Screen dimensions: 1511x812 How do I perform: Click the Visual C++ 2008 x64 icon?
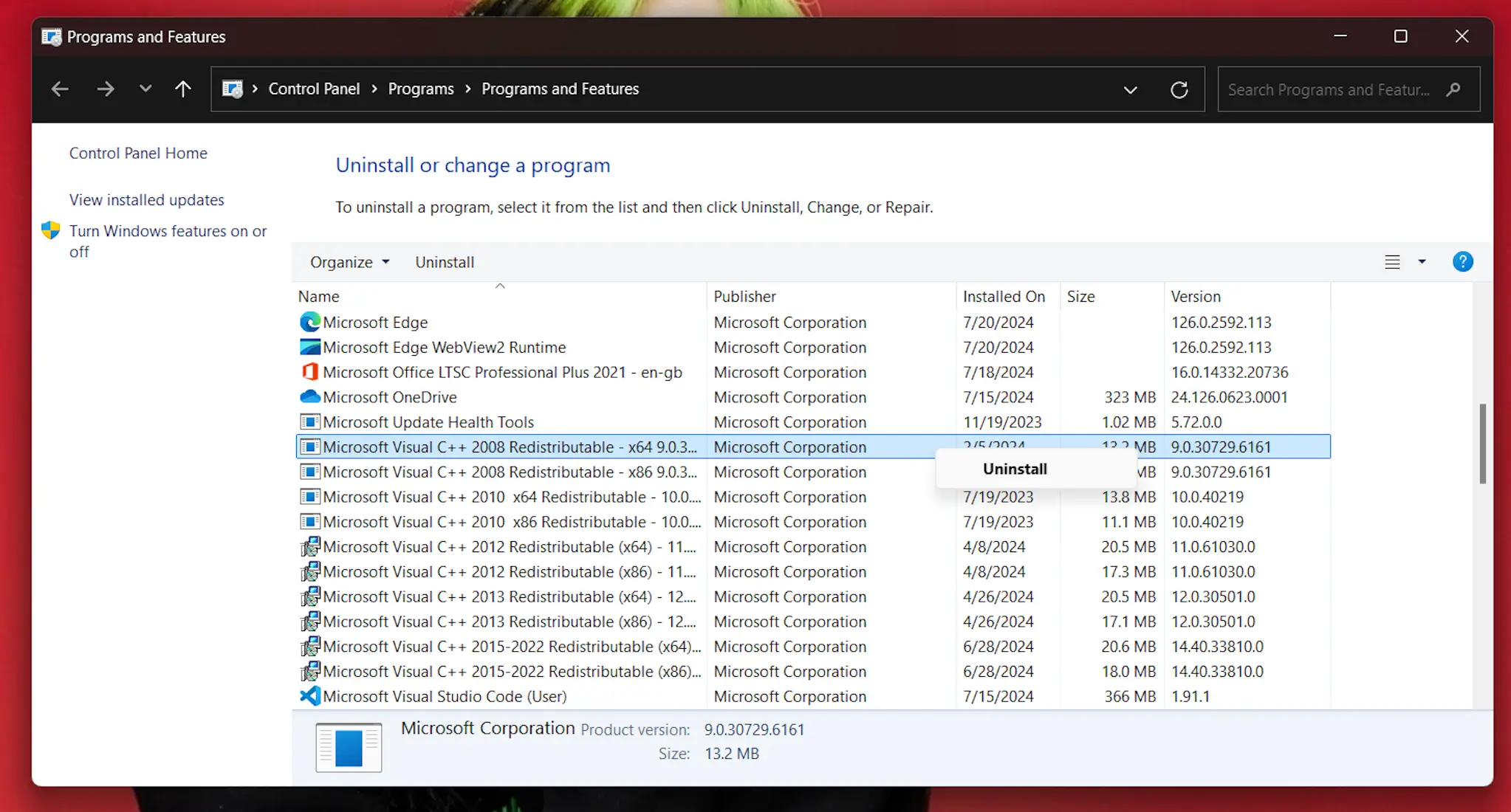tap(310, 447)
